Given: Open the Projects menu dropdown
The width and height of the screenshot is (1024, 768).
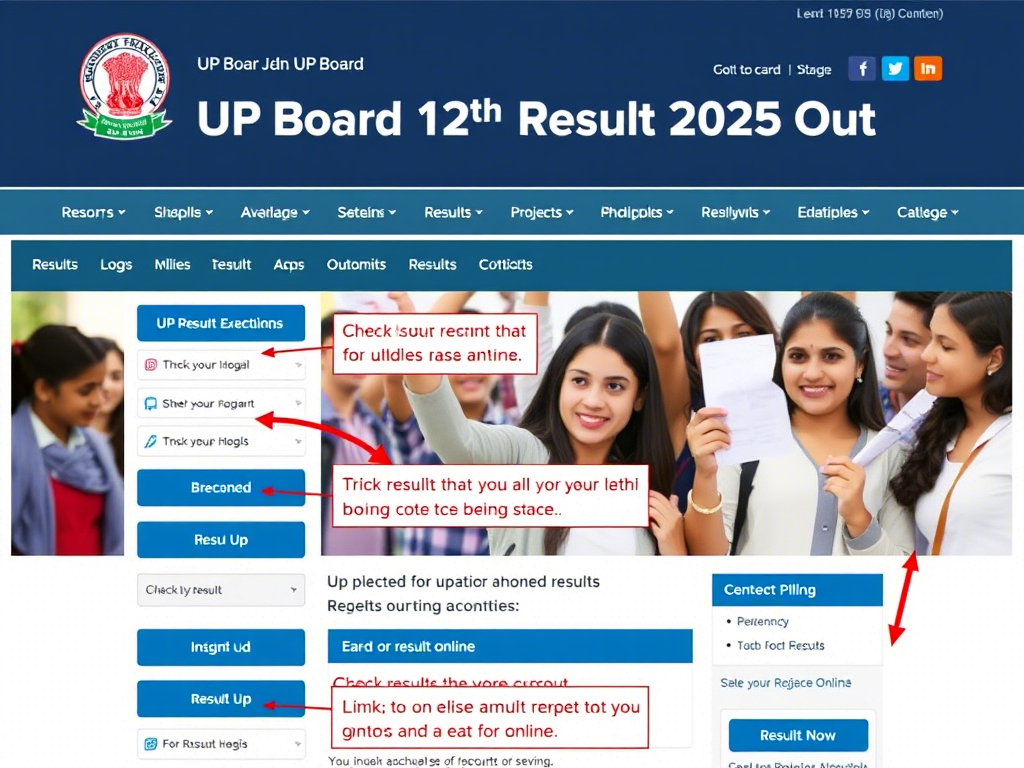Looking at the screenshot, I should pyautogui.click(x=541, y=212).
